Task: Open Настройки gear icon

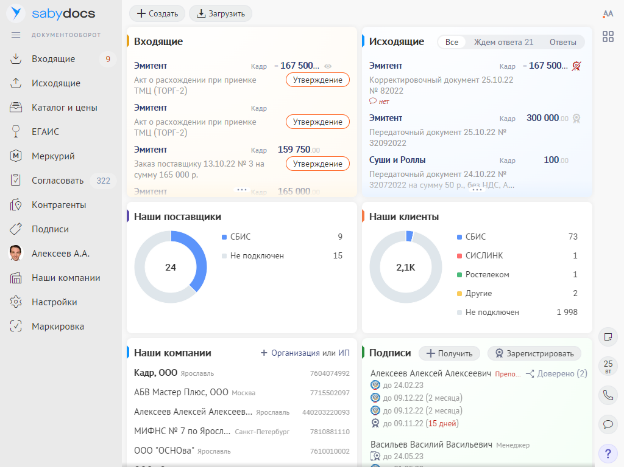Action: pos(16,302)
